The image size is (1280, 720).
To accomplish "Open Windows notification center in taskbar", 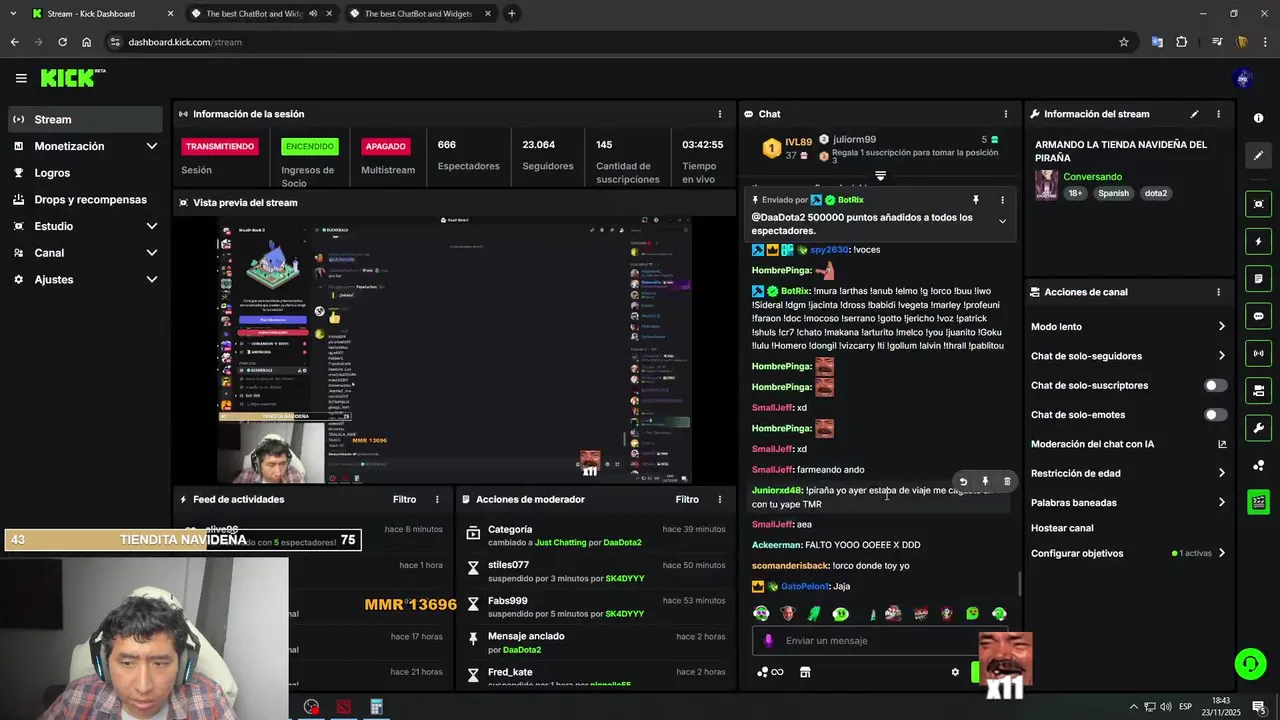I will pos(1258,707).
